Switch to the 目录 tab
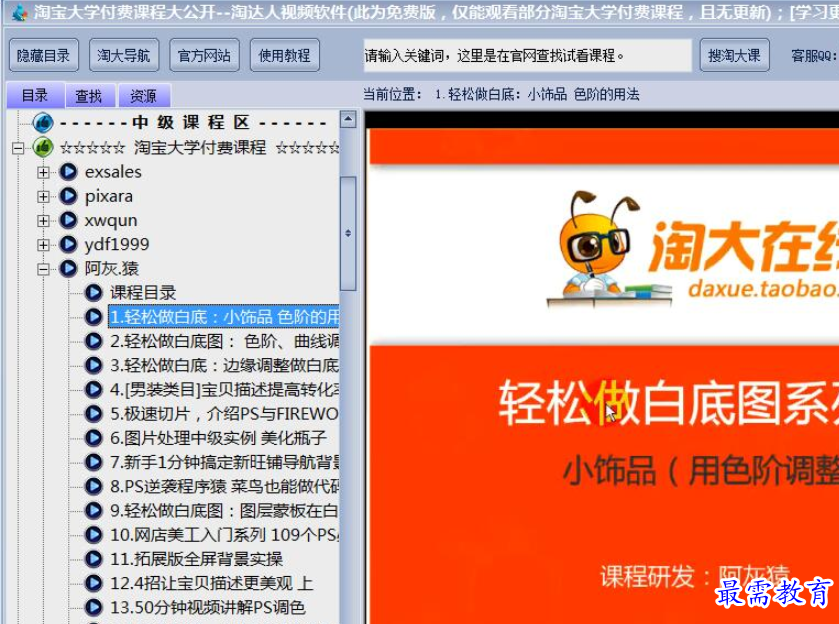The width and height of the screenshot is (839, 624). [x=35, y=95]
